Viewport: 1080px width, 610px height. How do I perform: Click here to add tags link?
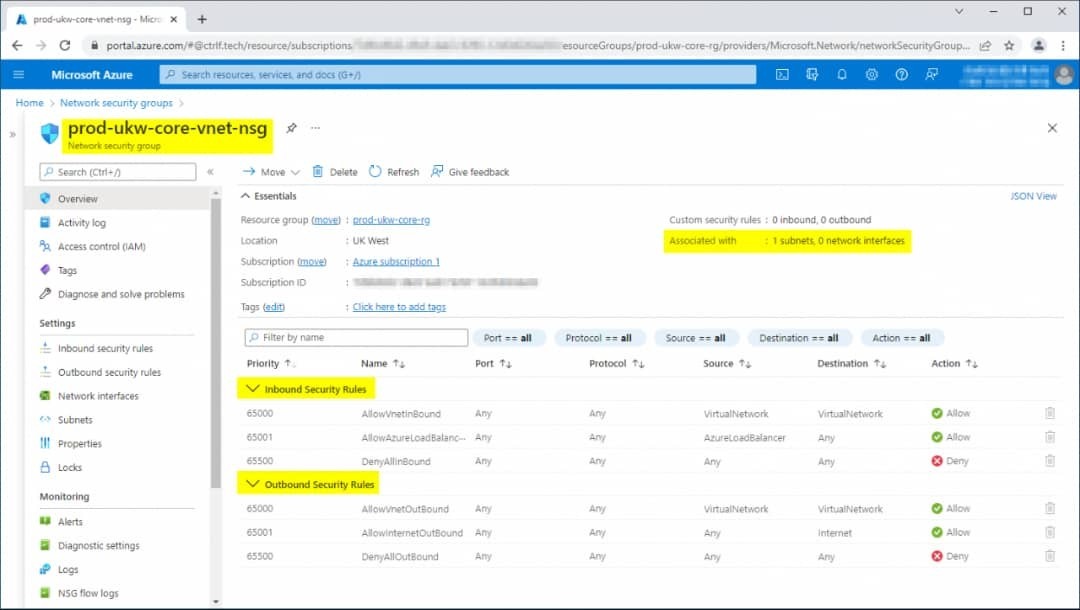(x=399, y=307)
